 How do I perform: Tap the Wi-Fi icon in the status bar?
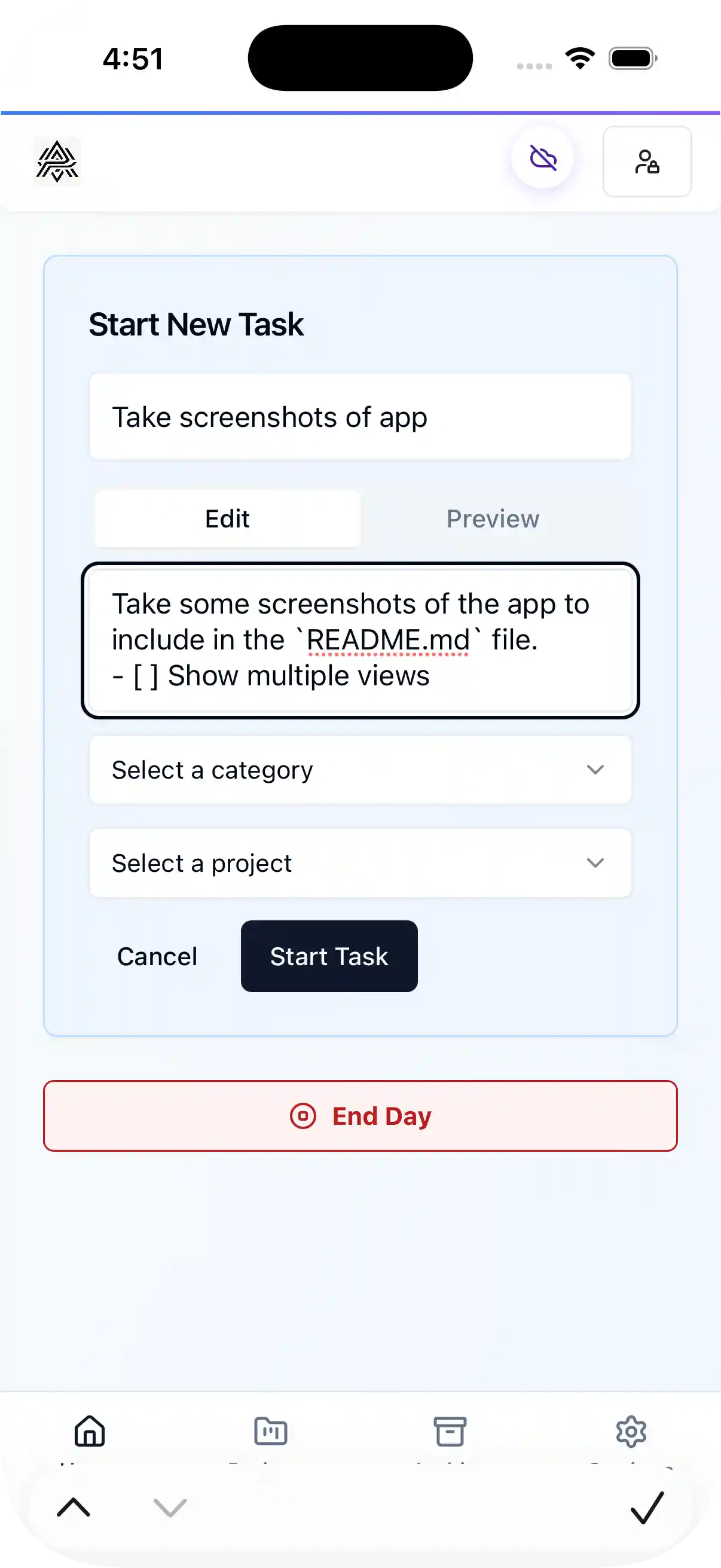coord(580,59)
